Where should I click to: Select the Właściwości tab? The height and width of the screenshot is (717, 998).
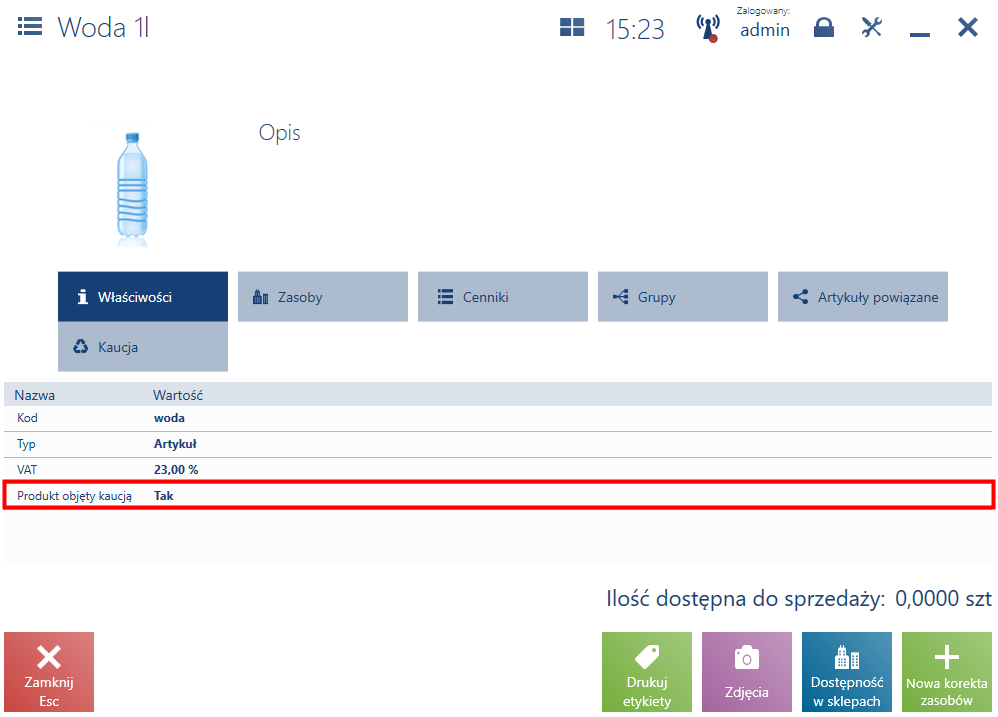(x=143, y=296)
